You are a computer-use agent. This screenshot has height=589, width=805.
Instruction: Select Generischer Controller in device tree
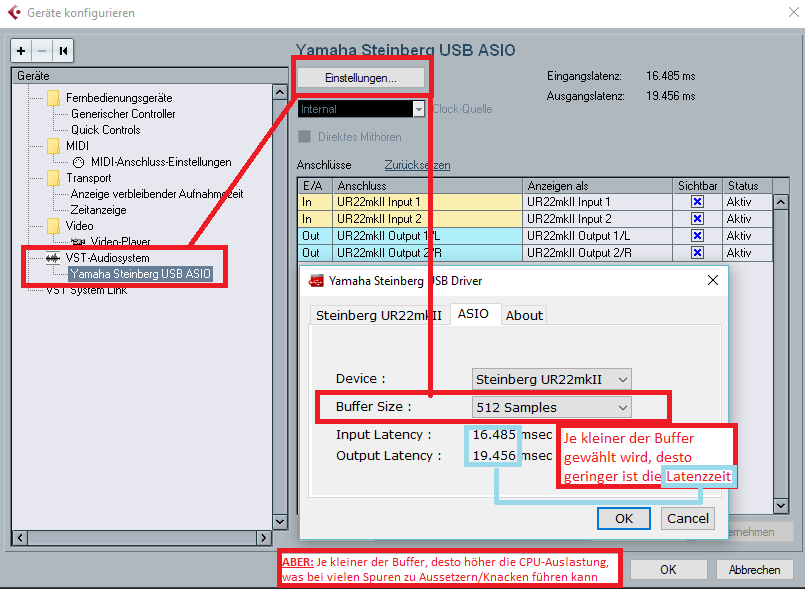coord(123,114)
